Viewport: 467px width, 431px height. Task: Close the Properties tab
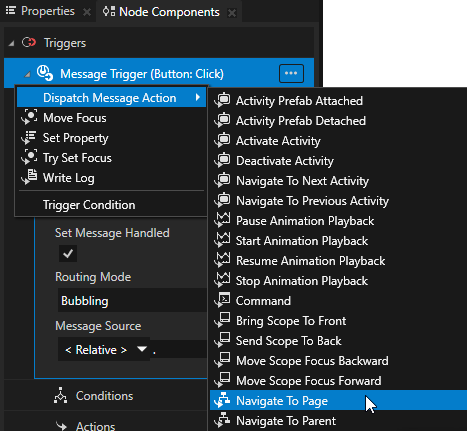(87, 12)
